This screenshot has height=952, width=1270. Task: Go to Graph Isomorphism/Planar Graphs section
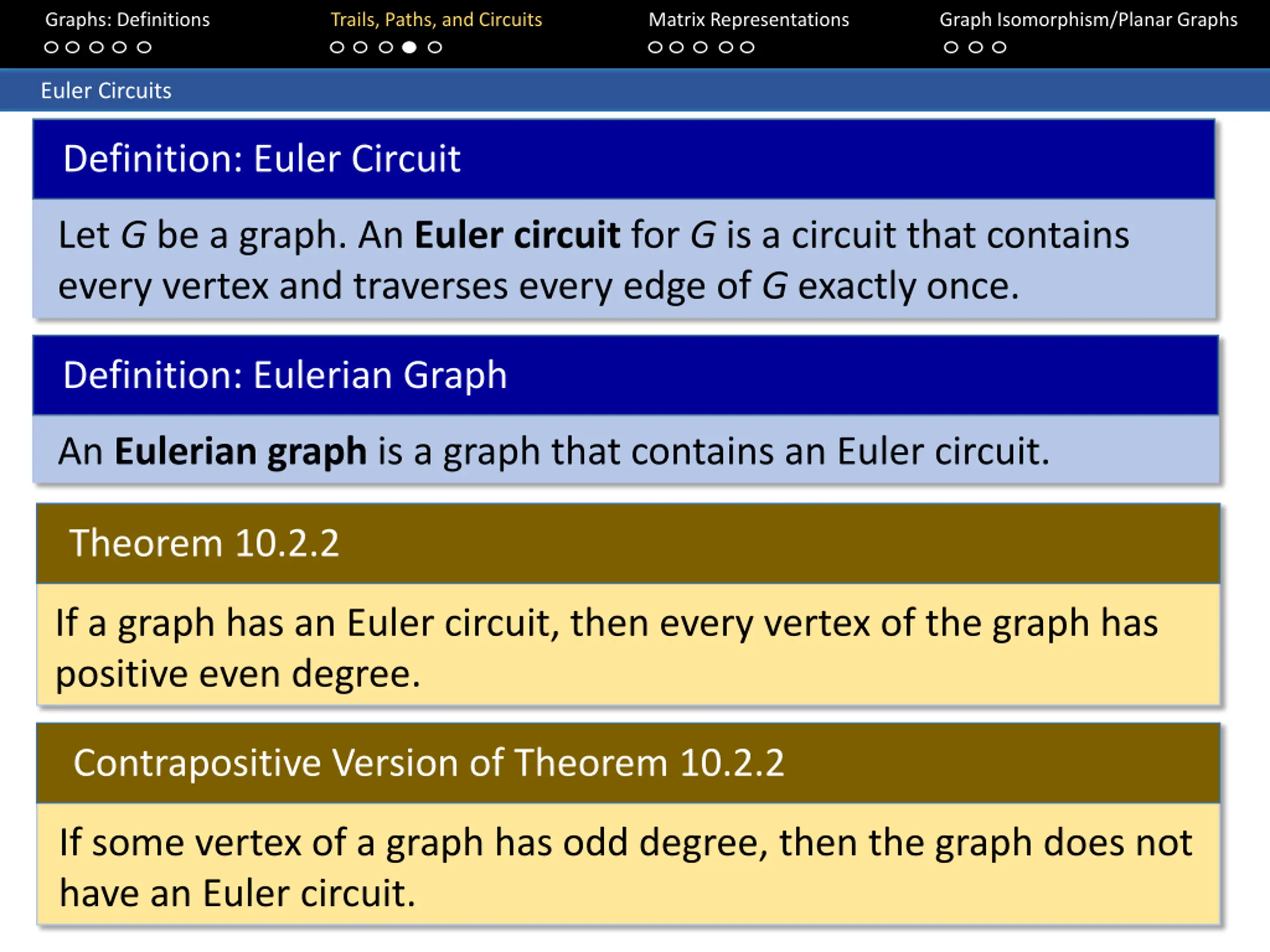(1088, 20)
